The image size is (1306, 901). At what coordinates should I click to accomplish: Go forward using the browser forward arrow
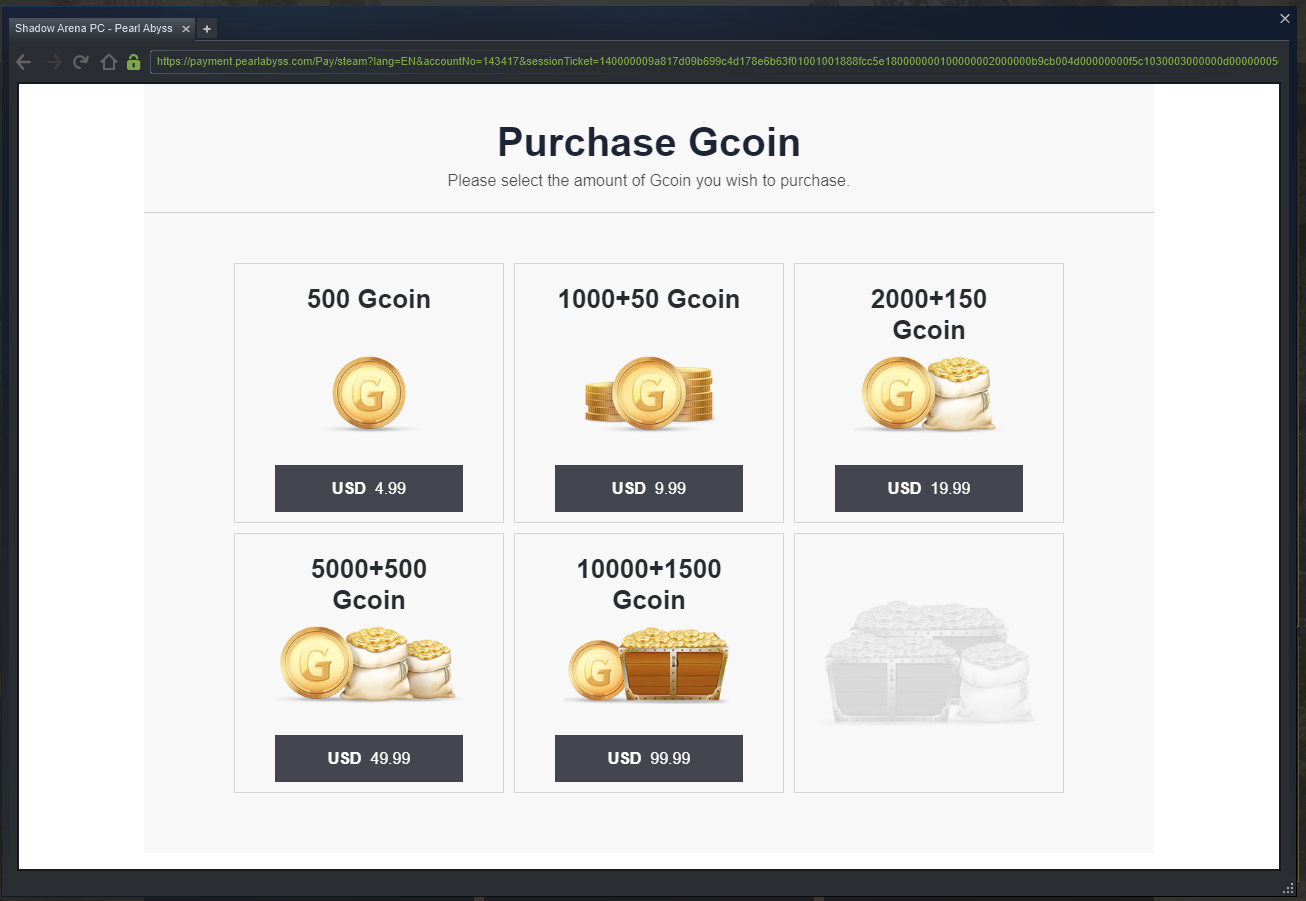click(54, 62)
